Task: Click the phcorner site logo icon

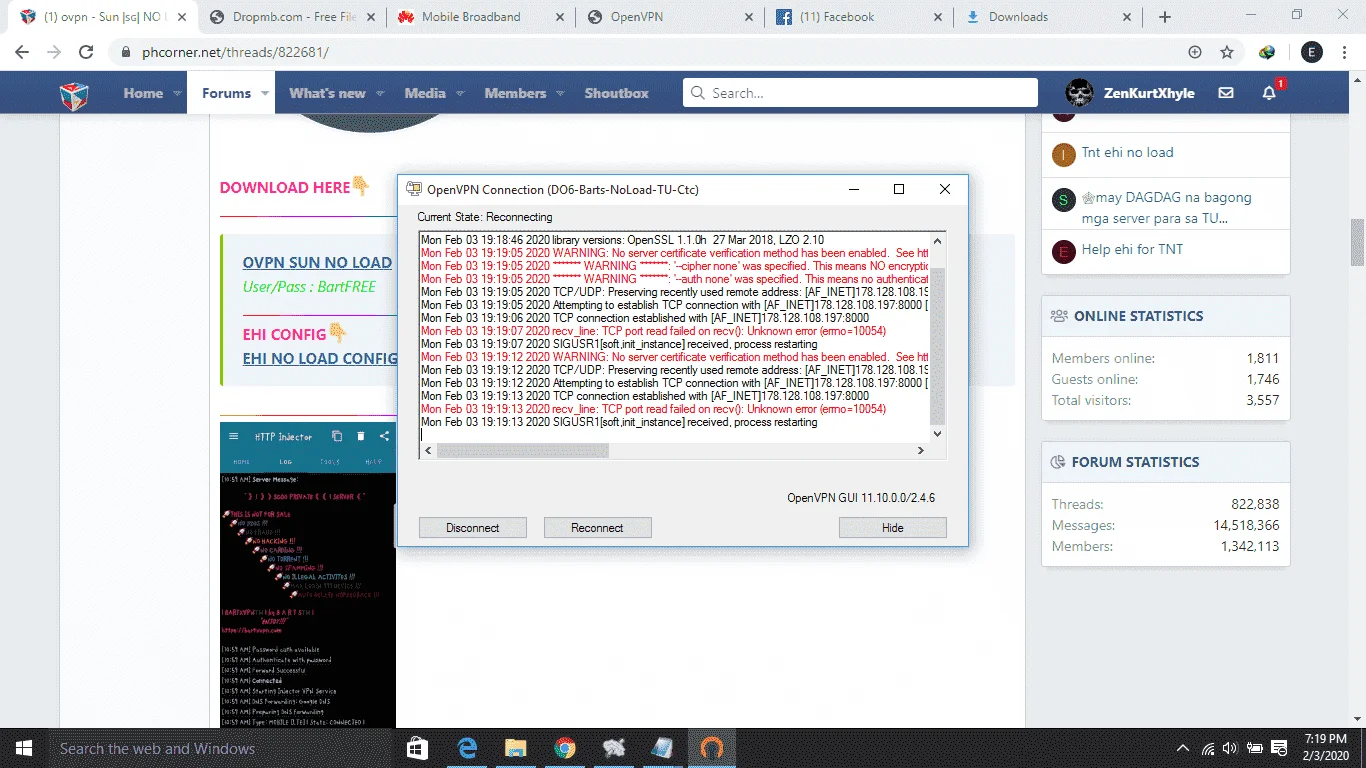Action: click(75, 94)
